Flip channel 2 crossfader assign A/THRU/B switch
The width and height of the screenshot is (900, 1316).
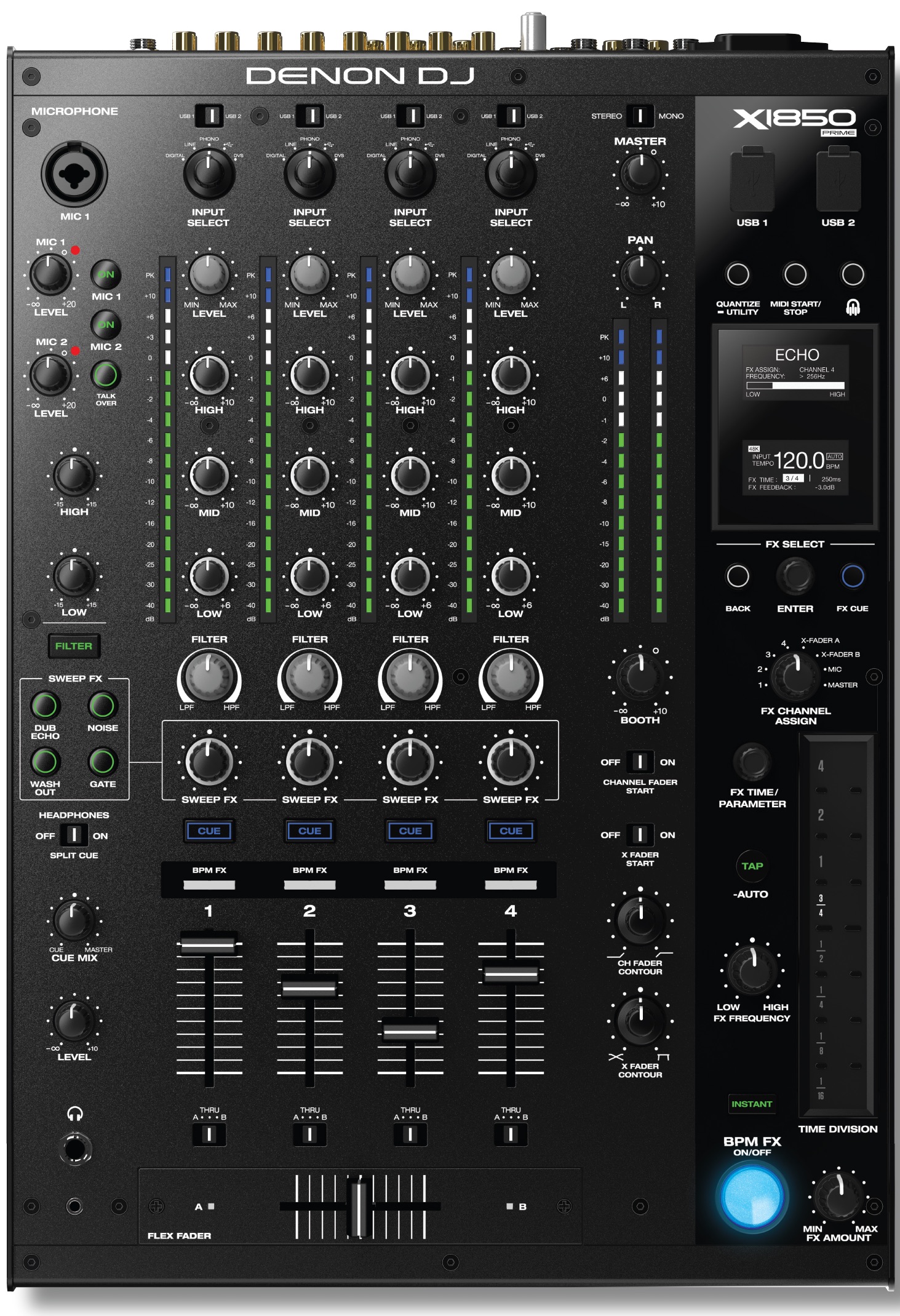pyautogui.click(x=309, y=1134)
